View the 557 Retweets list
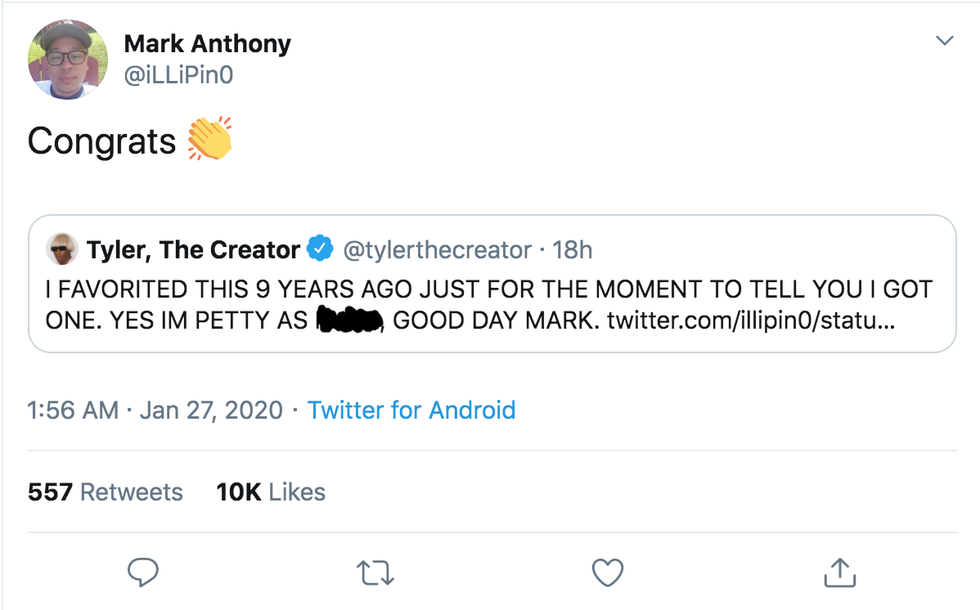The image size is (980, 610). pyautogui.click(x=105, y=492)
